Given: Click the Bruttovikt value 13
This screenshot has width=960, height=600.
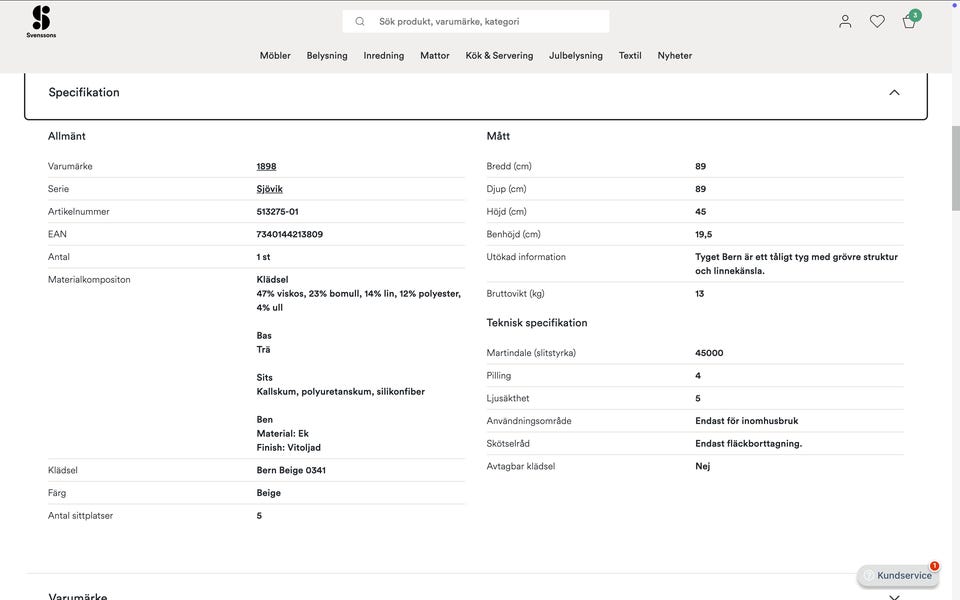Looking at the screenshot, I should (x=699, y=294).
